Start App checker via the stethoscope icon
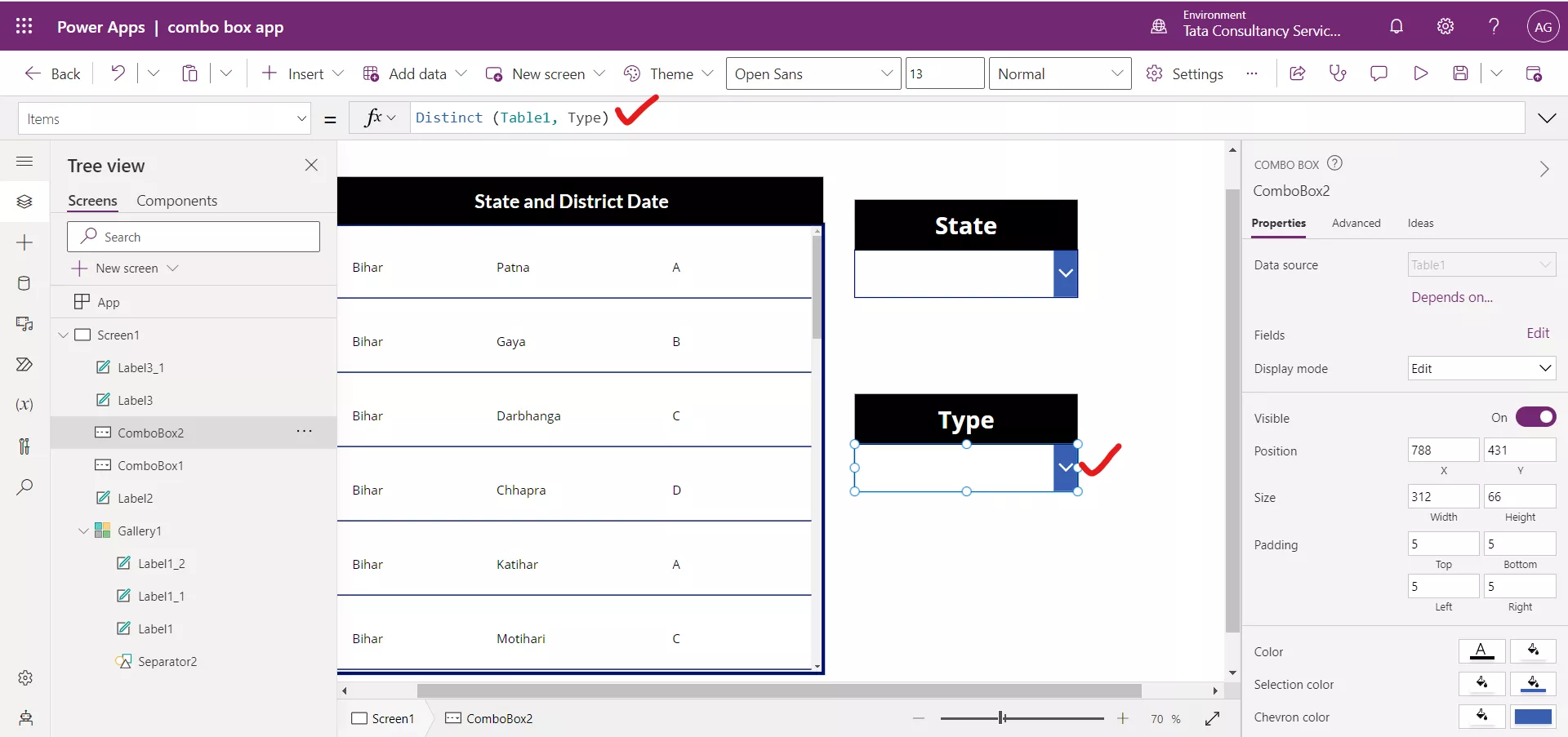 pyautogui.click(x=1339, y=73)
